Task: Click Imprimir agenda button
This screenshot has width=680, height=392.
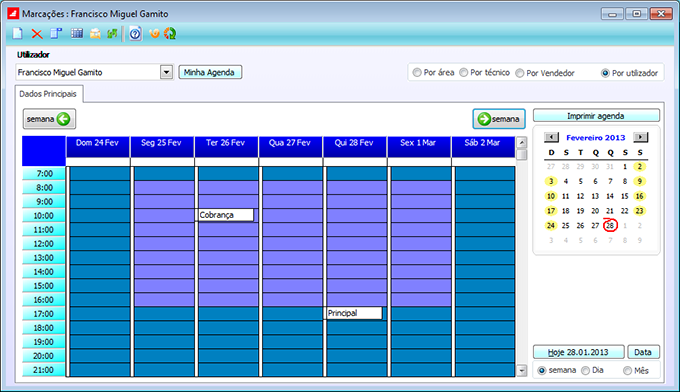Action: pyautogui.click(x=596, y=116)
